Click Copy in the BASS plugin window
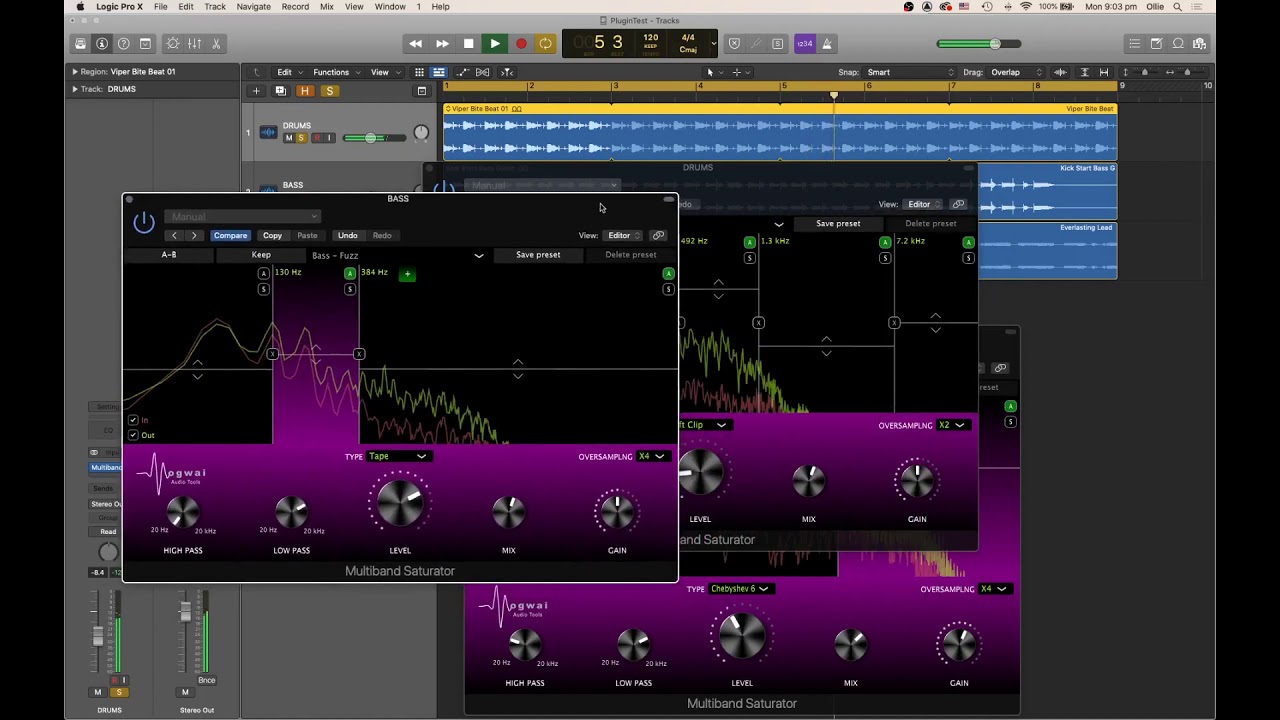The image size is (1280, 720). tap(272, 236)
